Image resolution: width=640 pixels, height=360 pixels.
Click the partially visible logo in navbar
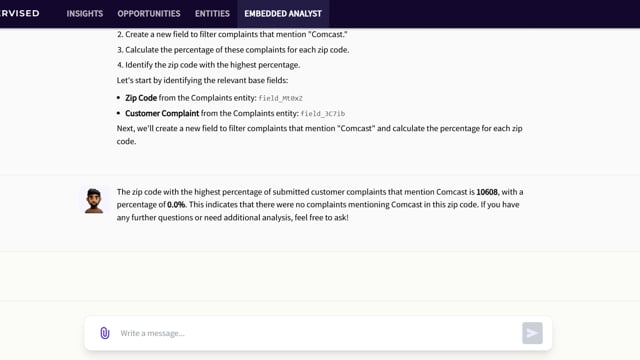point(20,13)
